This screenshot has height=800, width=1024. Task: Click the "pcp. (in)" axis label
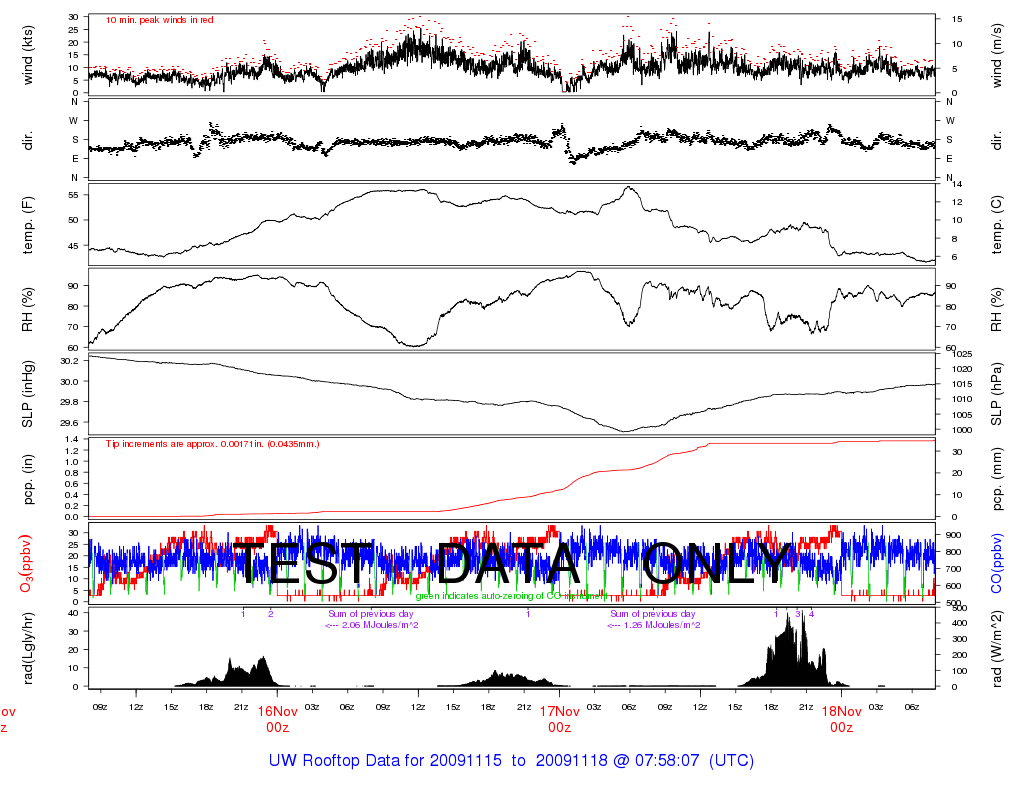click(x=27, y=479)
